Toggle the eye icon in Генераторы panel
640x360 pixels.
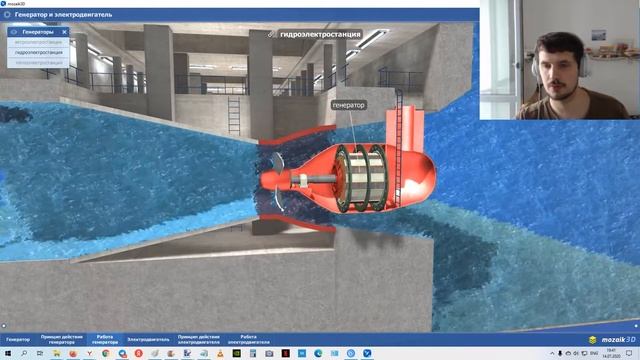pyautogui.click(x=13, y=32)
